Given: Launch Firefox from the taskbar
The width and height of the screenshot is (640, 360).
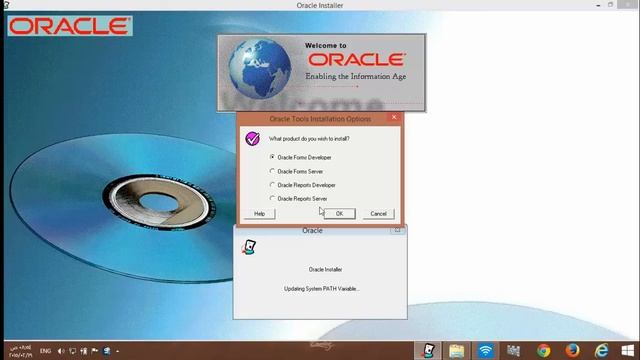Looking at the screenshot, I should [572, 351].
